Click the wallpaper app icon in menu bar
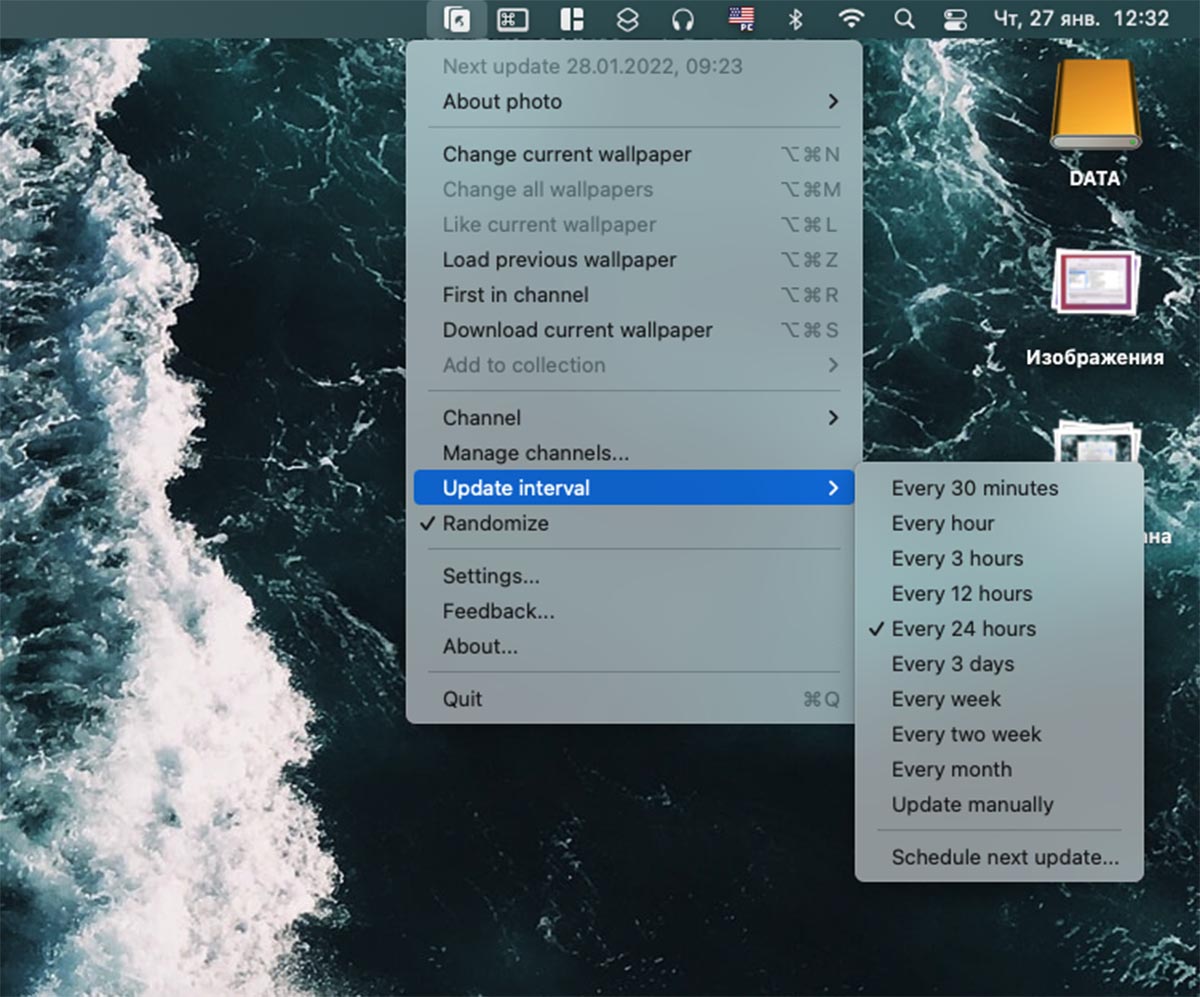The width and height of the screenshot is (1200, 997). click(x=456, y=19)
